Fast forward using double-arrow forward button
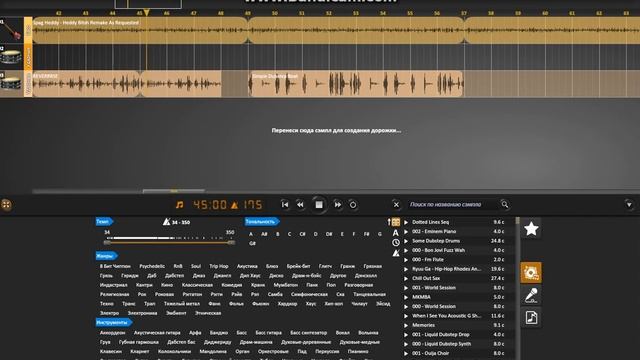The height and width of the screenshot is (360, 640). [338, 204]
